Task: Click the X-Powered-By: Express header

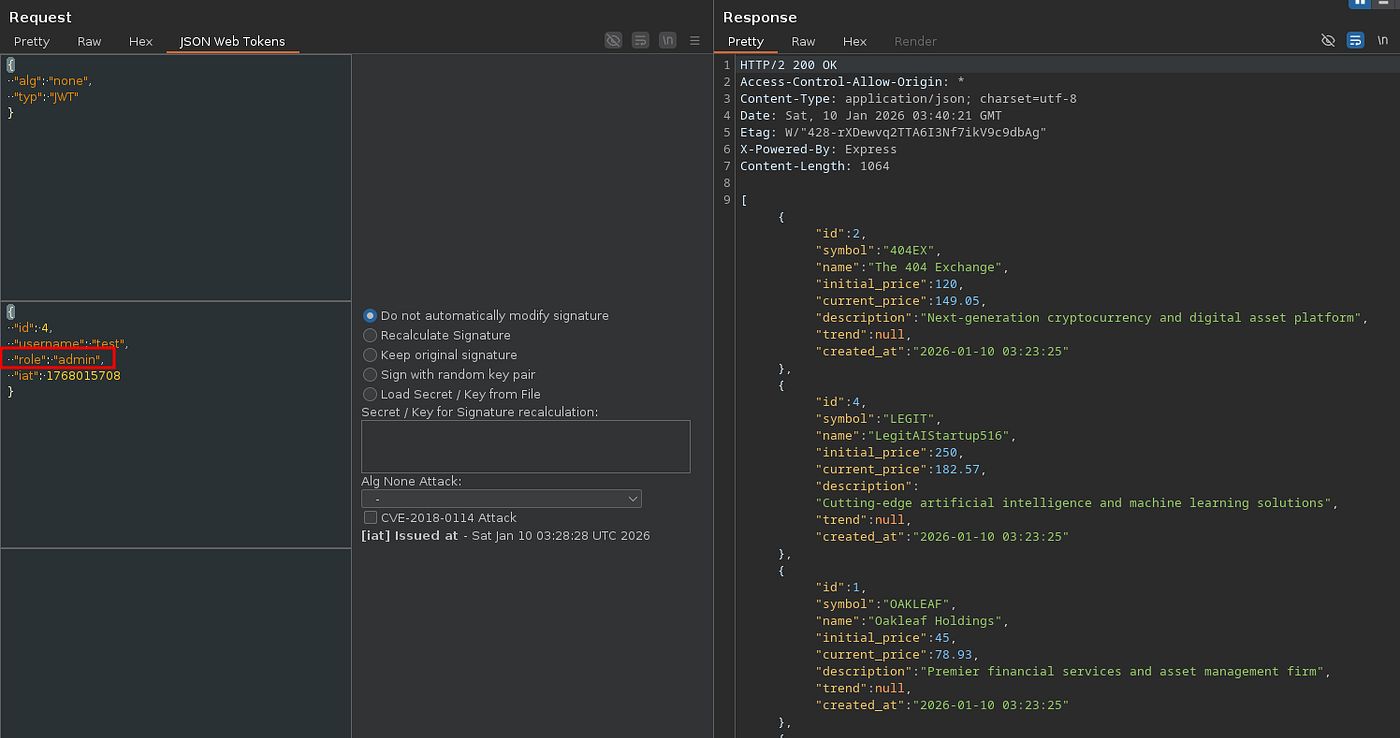Action: click(818, 149)
